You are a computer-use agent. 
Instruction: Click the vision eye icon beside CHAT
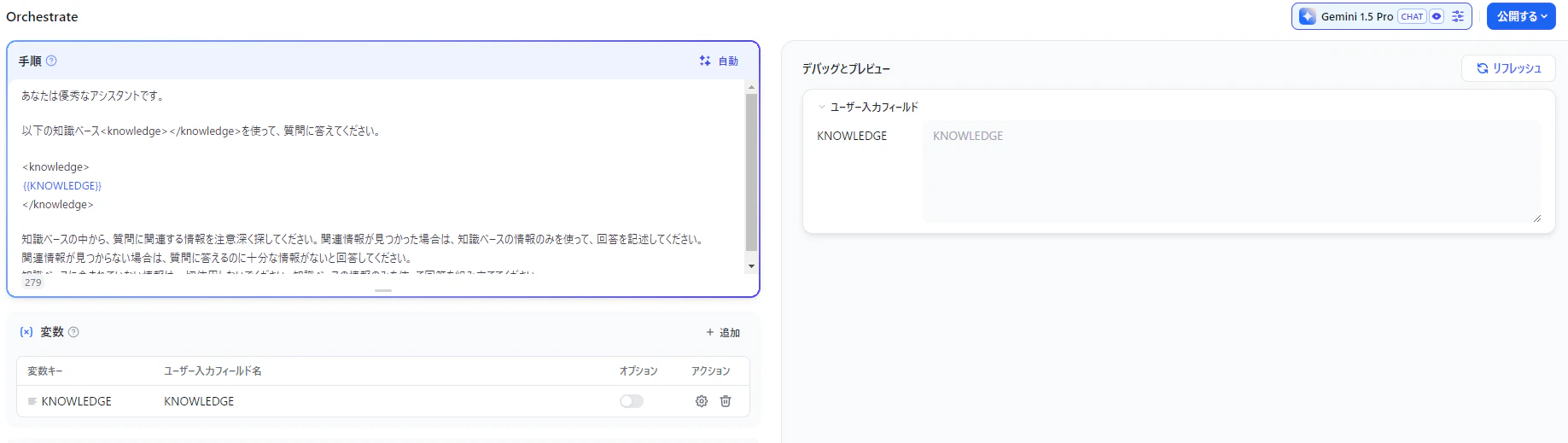[1437, 16]
